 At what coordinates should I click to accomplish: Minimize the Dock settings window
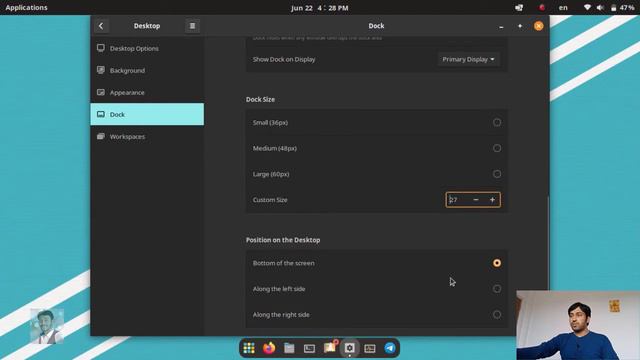(501, 26)
